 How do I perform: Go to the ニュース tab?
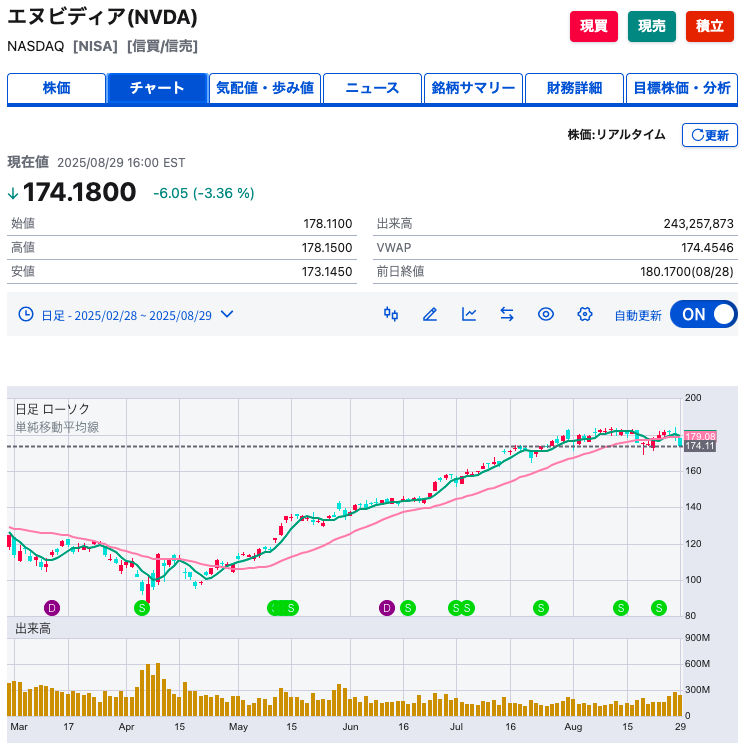point(372,88)
